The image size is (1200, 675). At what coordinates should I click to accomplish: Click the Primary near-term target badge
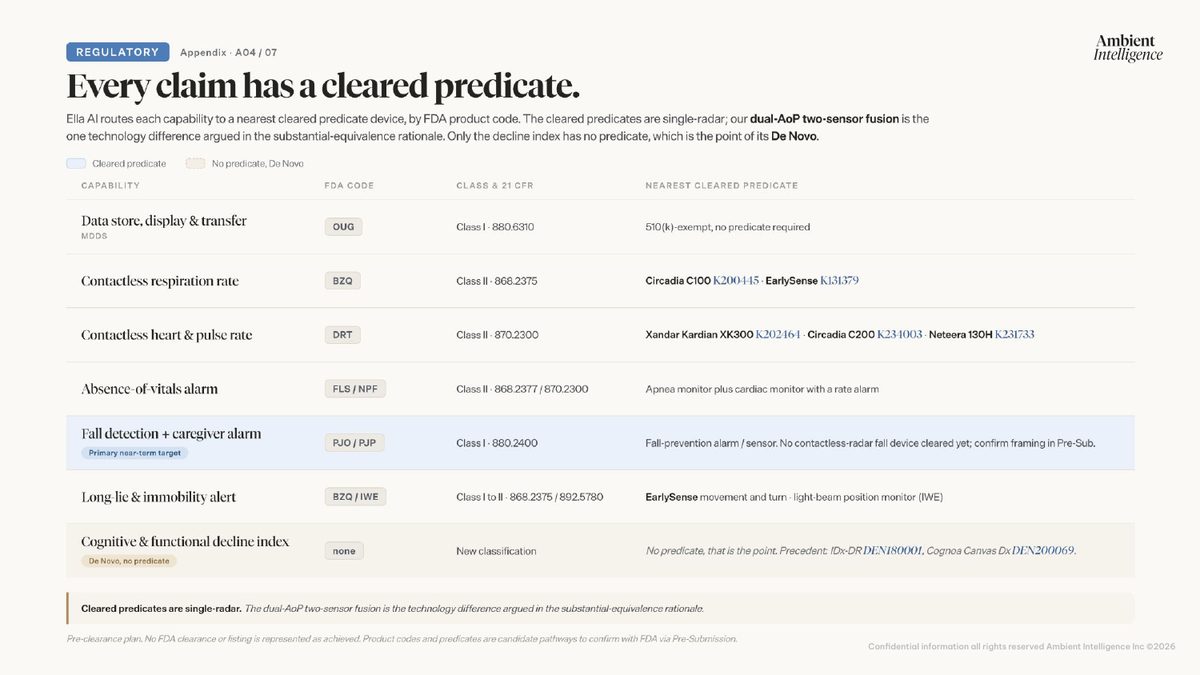135,453
